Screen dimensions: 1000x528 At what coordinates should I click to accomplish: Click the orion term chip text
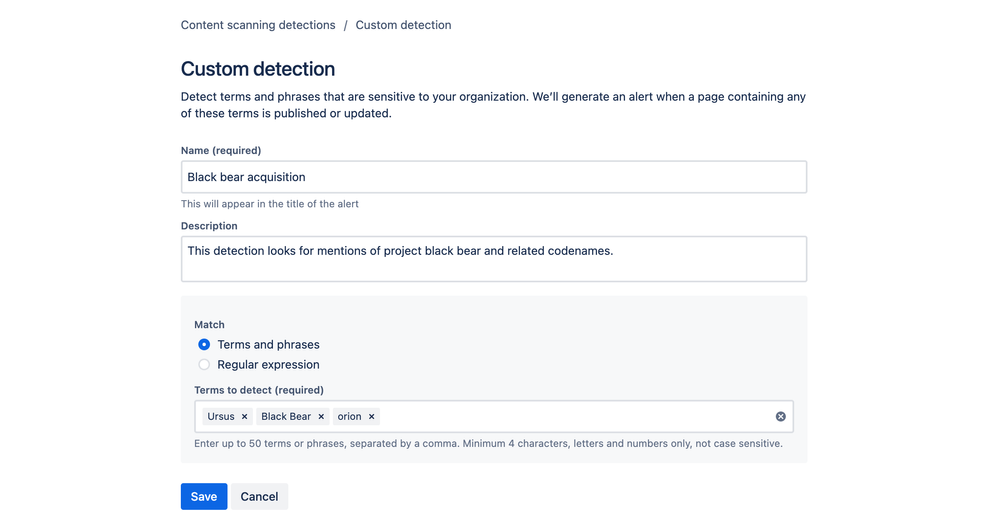[349, 417]
